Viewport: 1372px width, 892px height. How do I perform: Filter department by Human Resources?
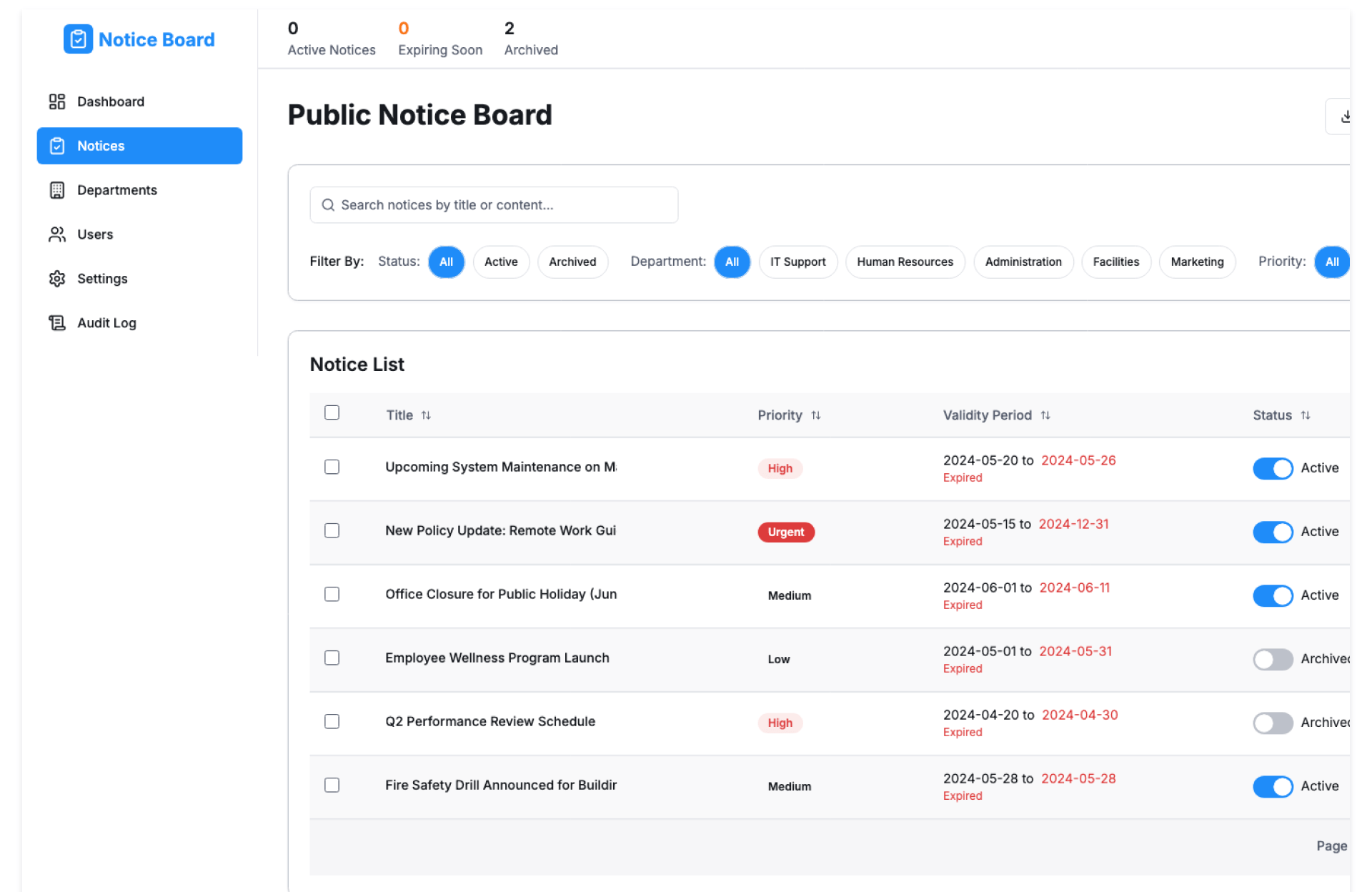904,262
